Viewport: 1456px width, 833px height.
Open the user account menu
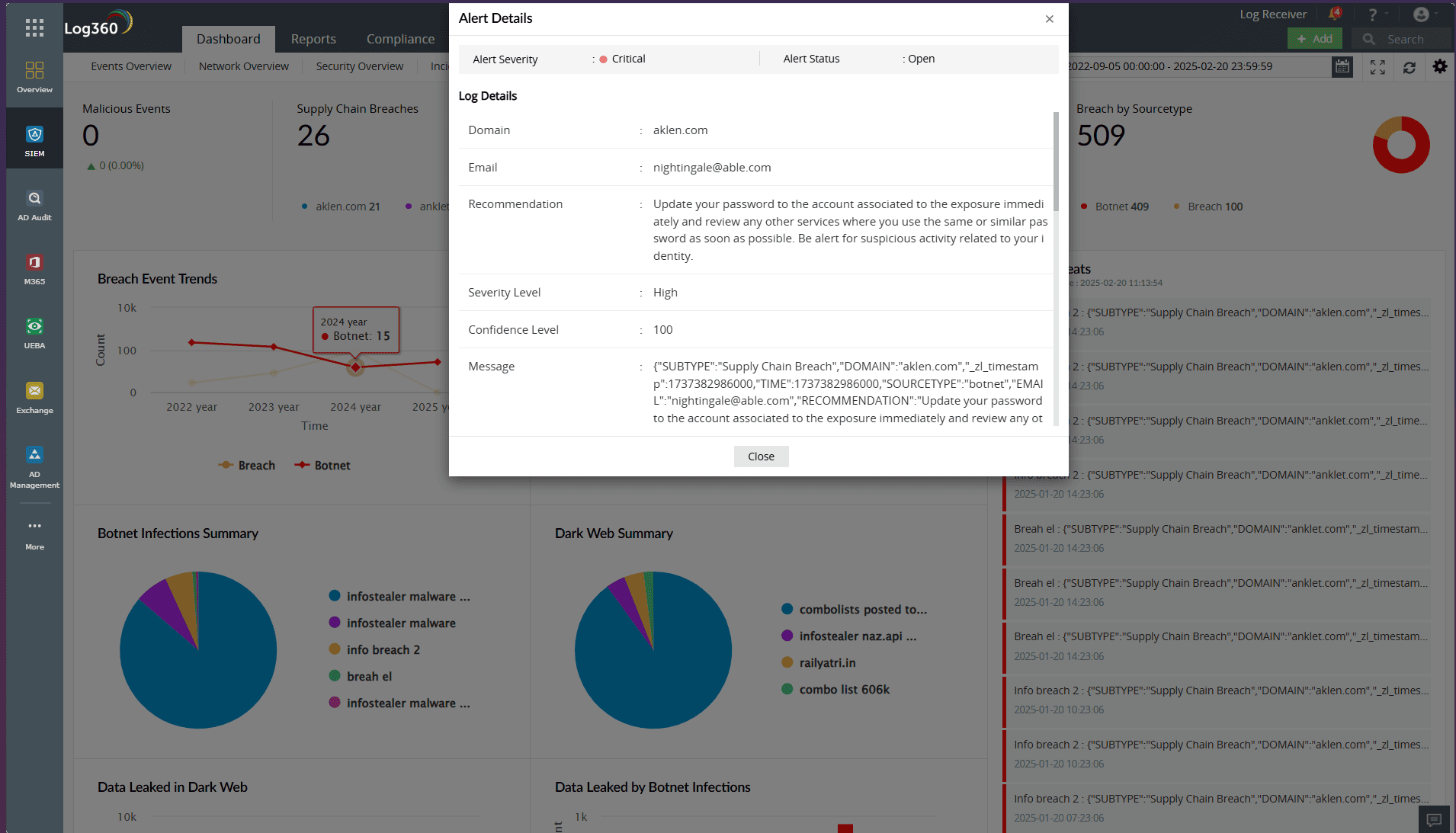(x=1422, y=14)
